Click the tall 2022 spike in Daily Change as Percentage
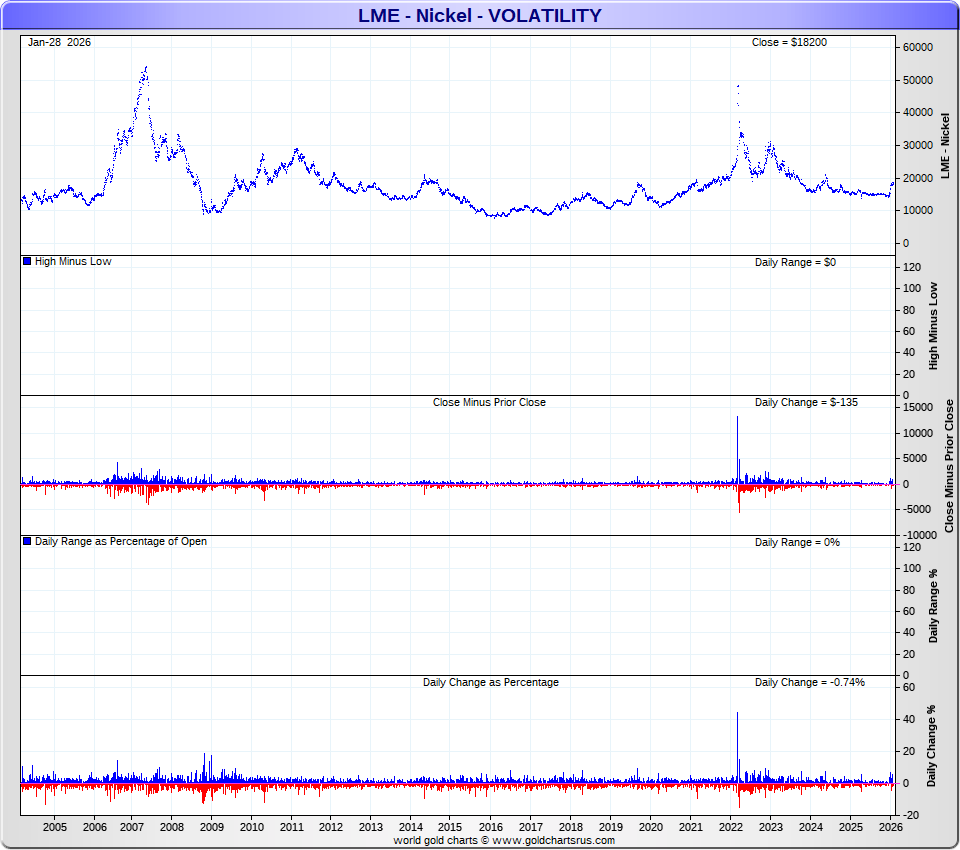 [737, 747]
